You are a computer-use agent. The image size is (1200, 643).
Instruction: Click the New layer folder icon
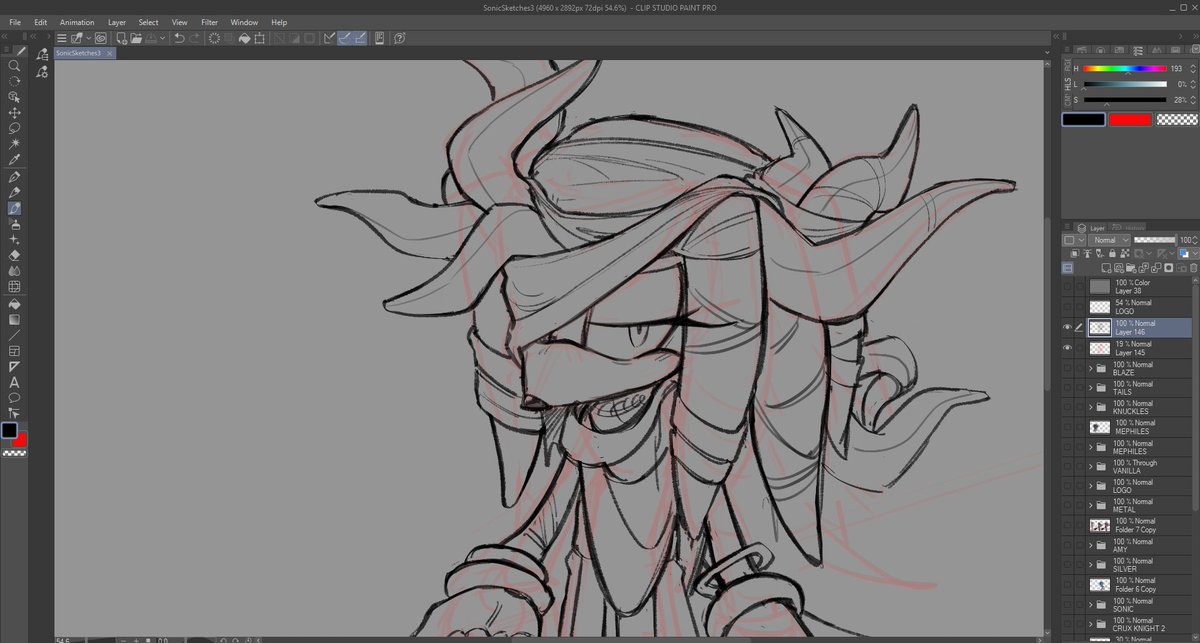tap(1131, 268)
